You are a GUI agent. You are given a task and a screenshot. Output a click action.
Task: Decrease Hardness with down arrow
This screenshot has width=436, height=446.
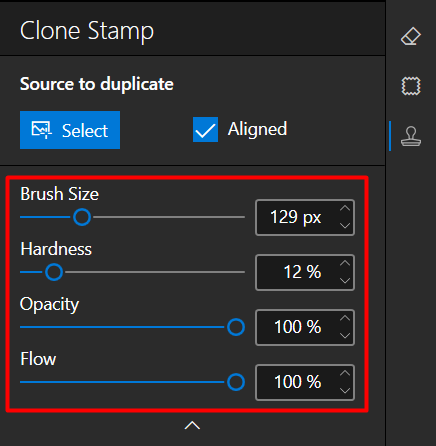(x=345, y=281)
